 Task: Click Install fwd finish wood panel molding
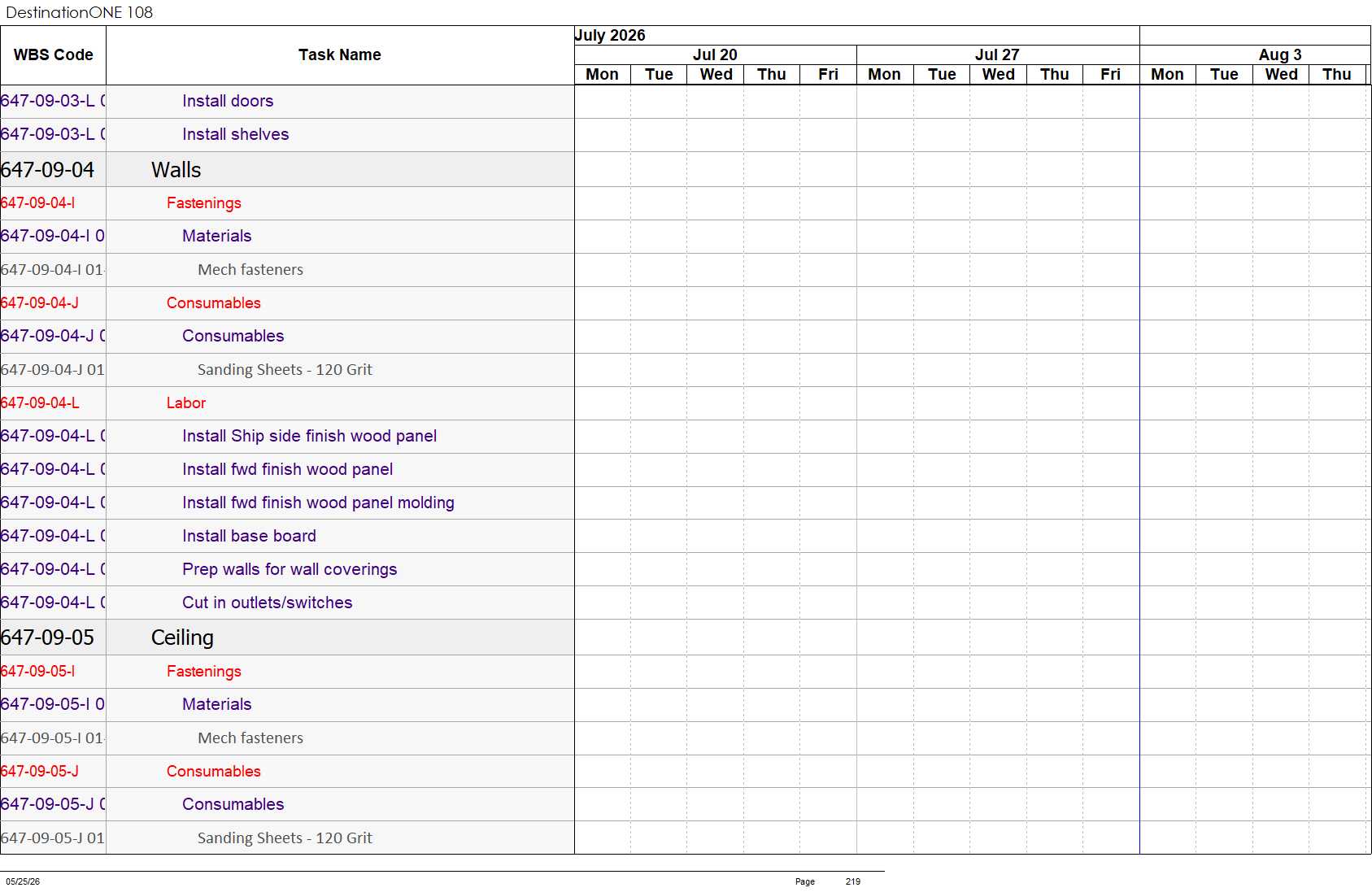[318, 503]
